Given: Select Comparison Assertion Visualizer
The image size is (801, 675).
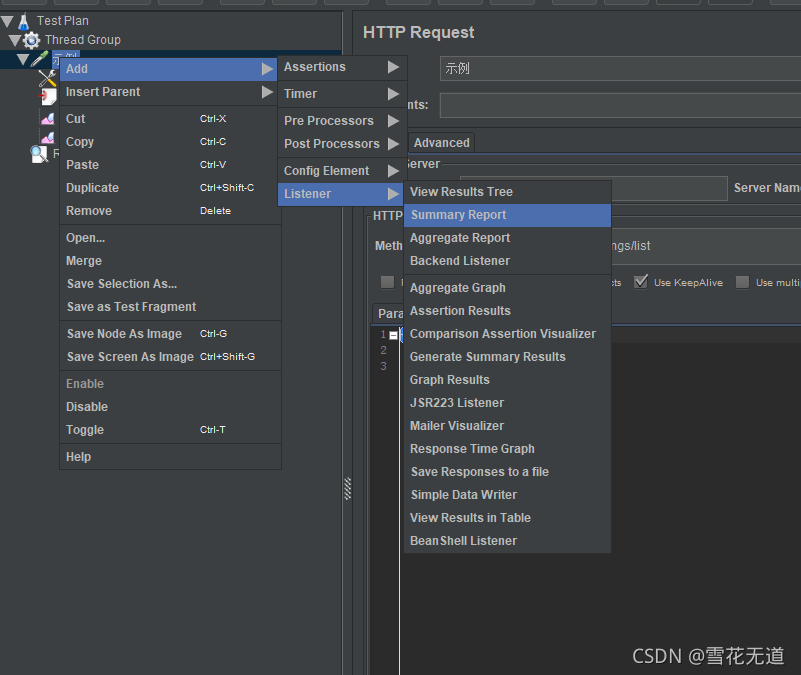Looking at the screenshot, I should (x=507, y=334).
